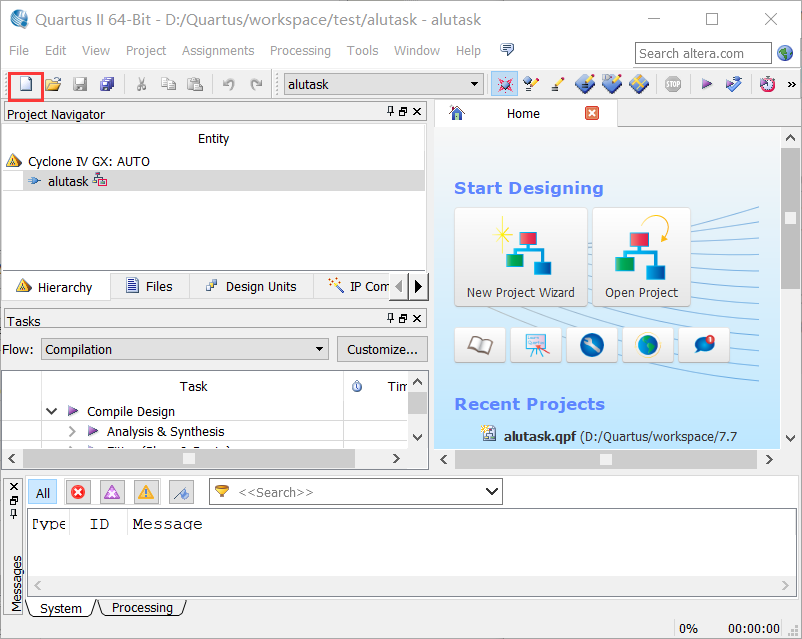Screen dimensions: 802x639
Task: Expand the Analysis & Synthesis task
Action: point(72,431)
